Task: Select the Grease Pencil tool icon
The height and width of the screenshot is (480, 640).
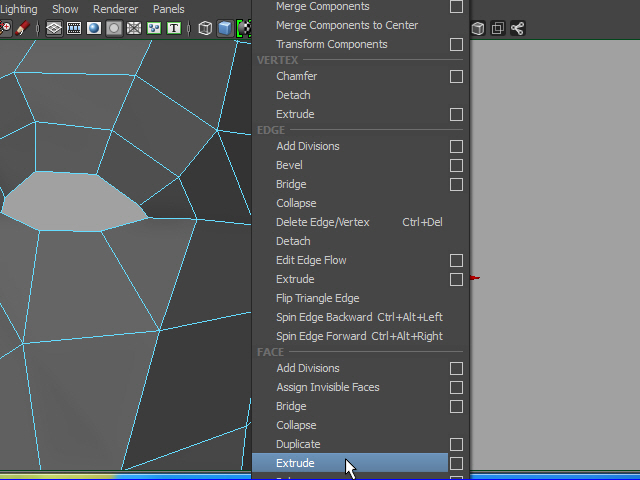Action: coord(22,28)
